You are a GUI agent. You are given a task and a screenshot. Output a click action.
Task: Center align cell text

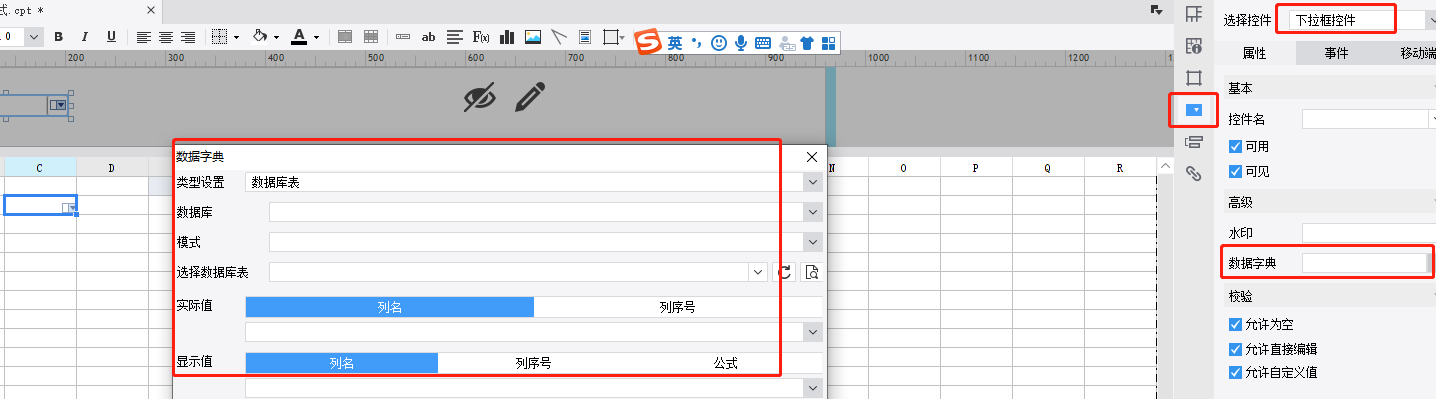(166, 37)
